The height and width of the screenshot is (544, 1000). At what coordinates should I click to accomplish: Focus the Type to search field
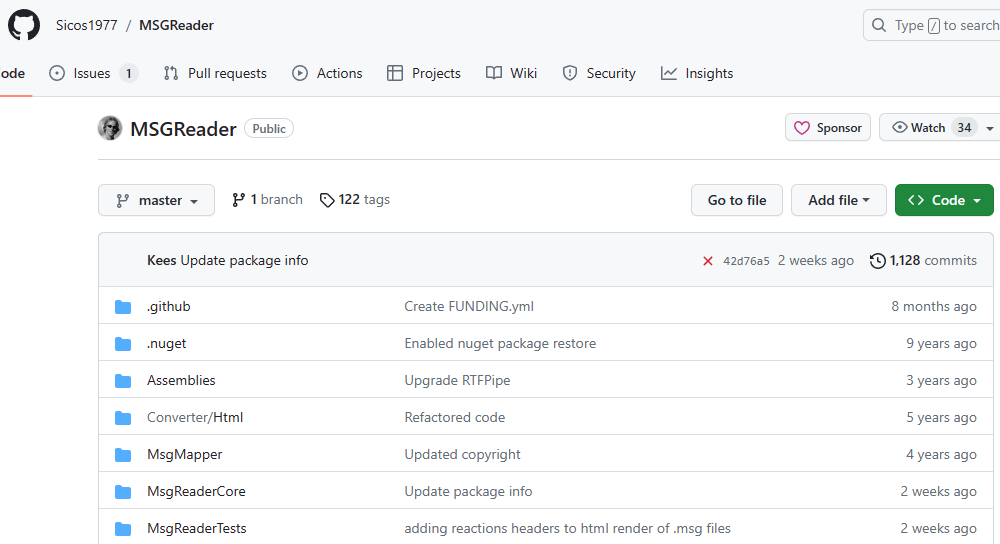tap(932, 26)
